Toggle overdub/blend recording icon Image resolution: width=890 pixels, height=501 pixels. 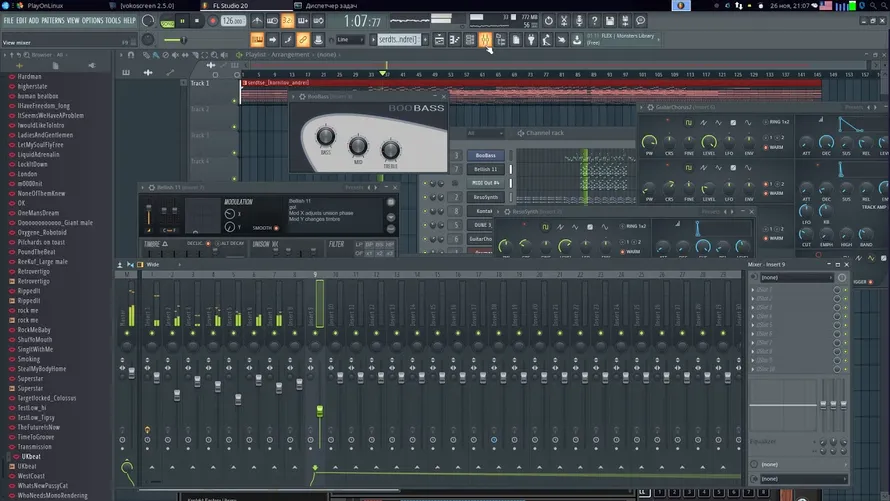click(303, 21)
